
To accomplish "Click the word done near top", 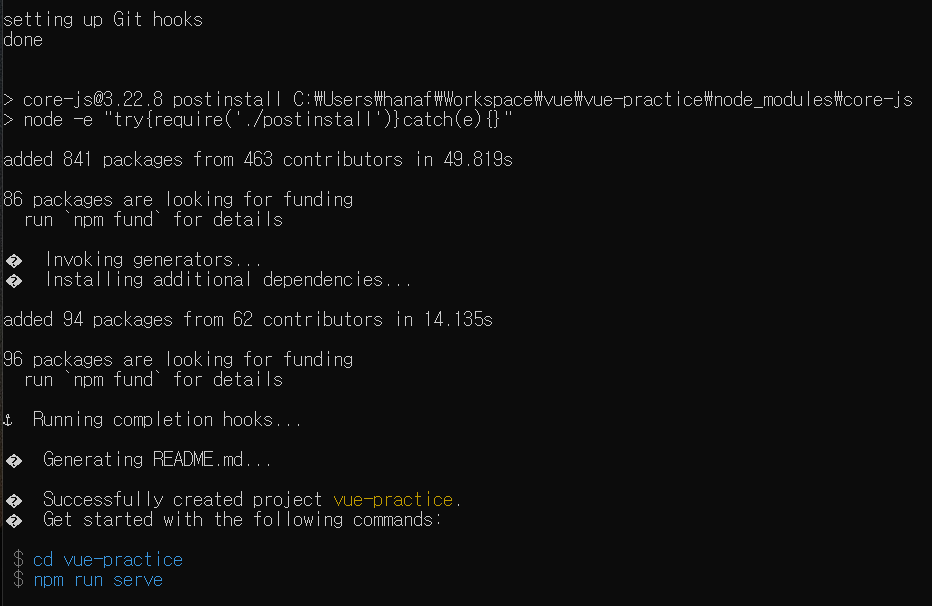I will [x=23, y=40].
